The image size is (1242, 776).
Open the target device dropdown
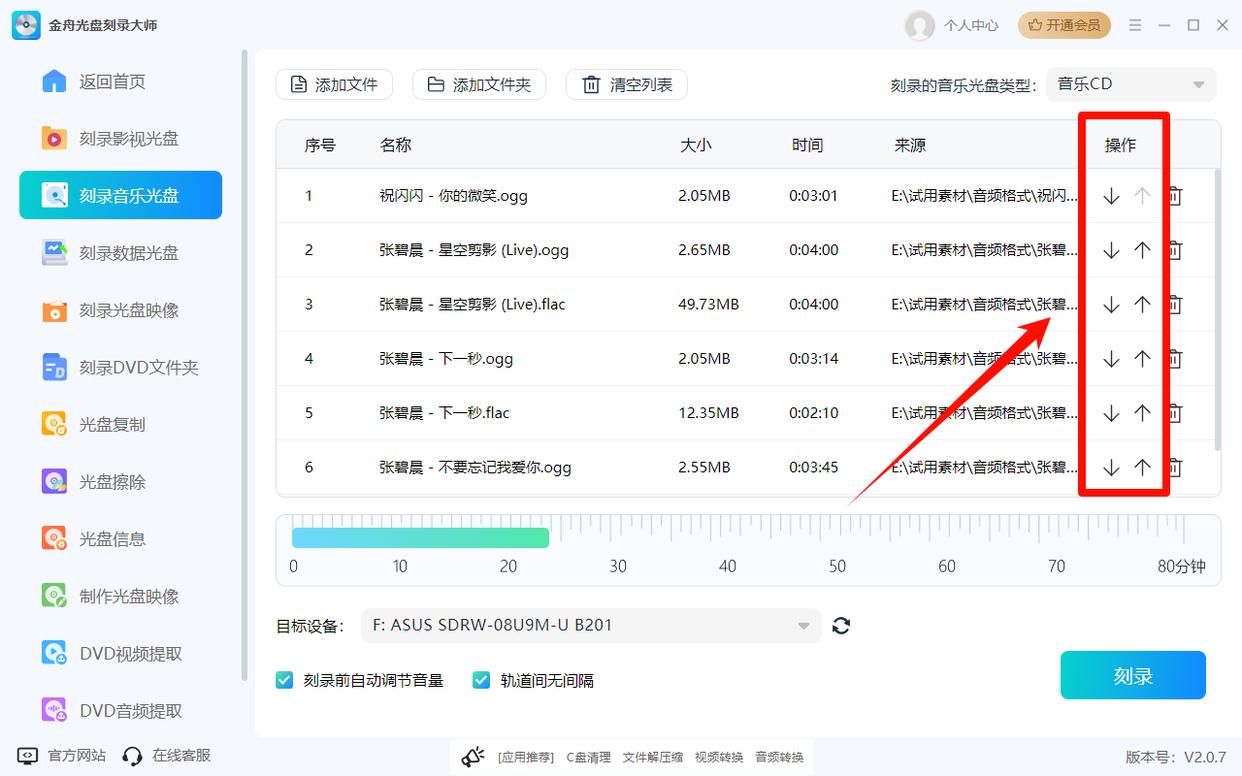803,625
